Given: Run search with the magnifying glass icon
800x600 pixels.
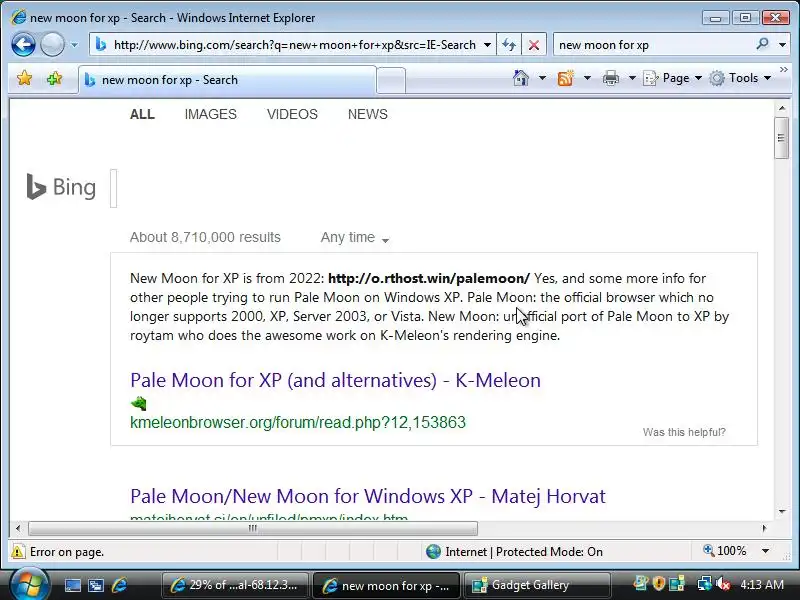Looking at the screenshot, I should pos(763,44).
